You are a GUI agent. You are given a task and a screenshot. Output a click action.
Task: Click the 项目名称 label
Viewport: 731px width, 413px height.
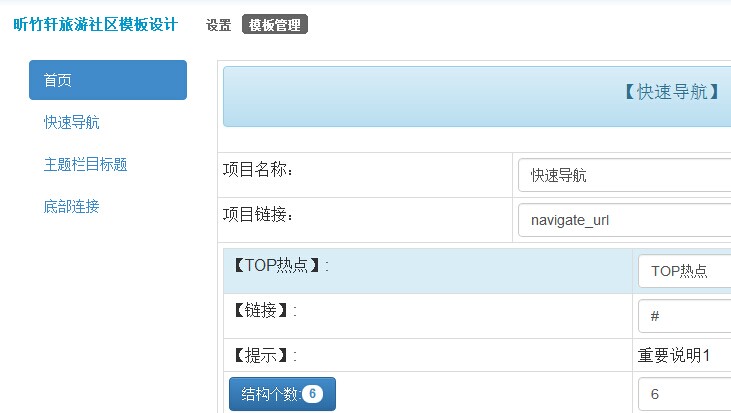pos(258,170)
